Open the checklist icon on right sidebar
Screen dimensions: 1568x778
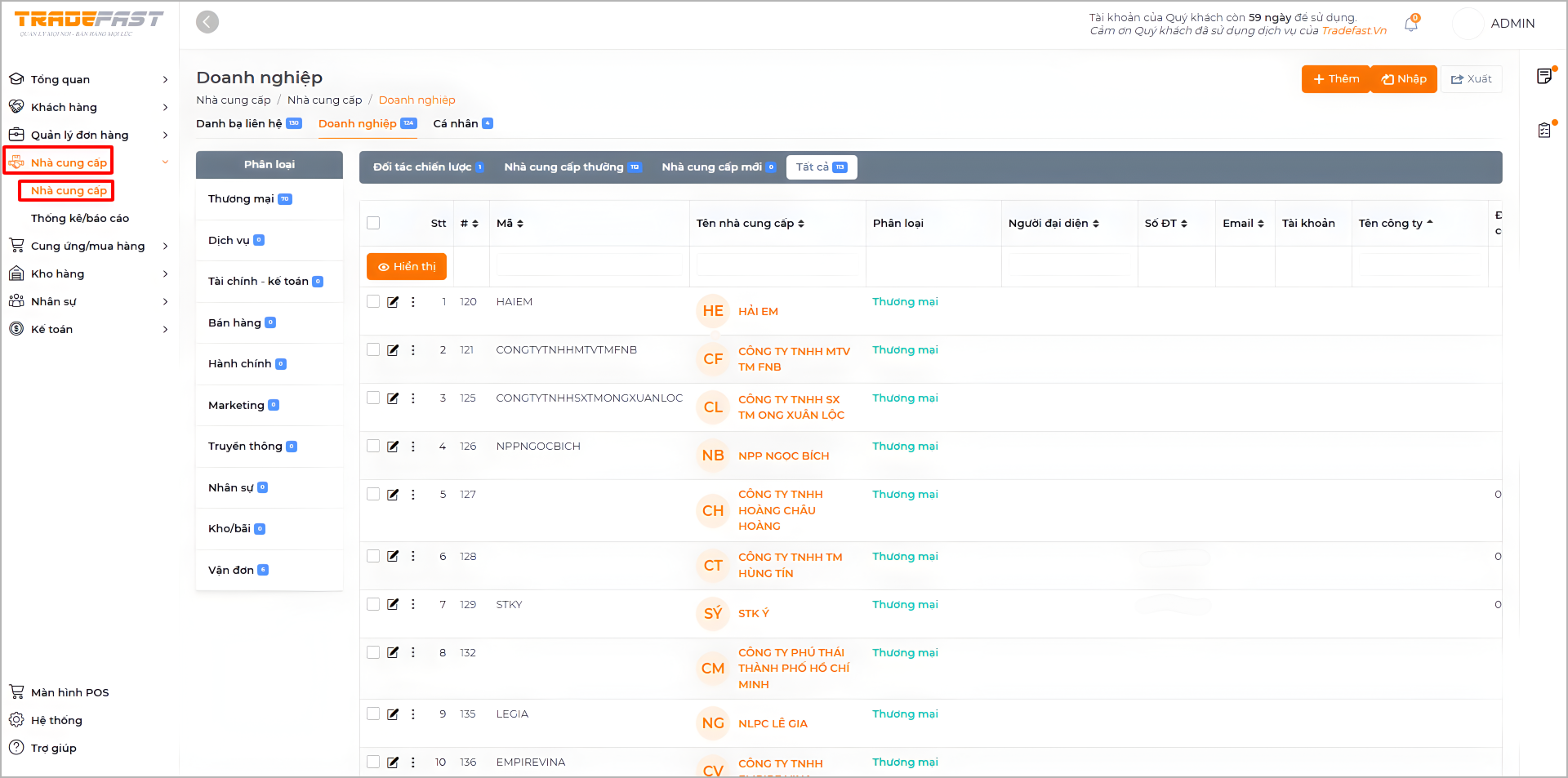point(1544,130)
